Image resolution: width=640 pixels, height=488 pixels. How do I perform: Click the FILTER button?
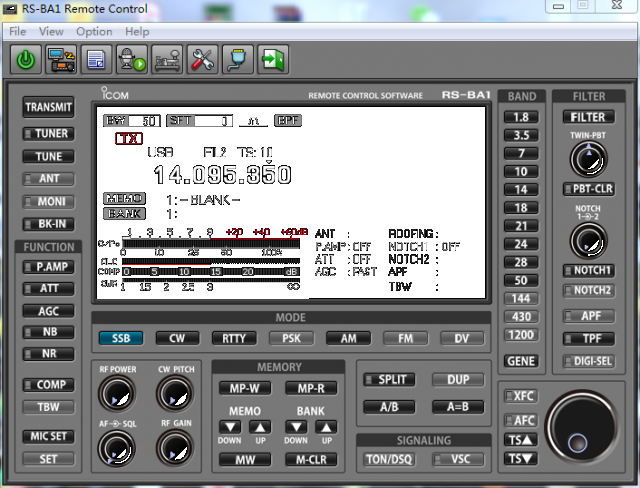pos(589,117)
